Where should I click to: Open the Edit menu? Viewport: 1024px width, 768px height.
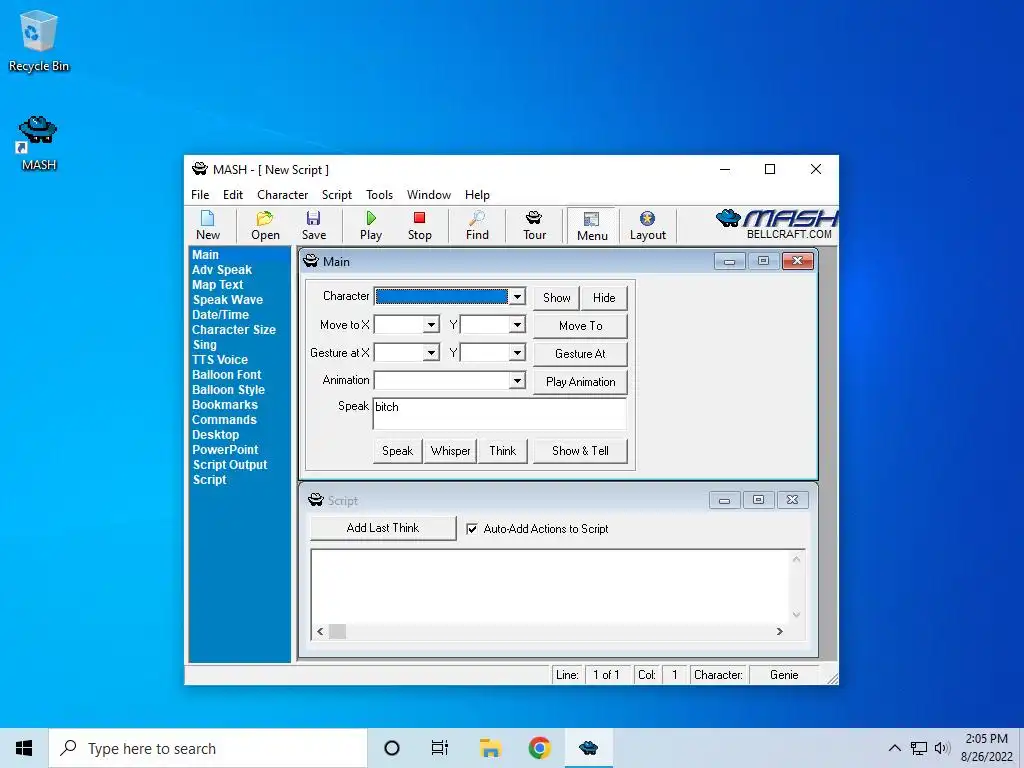pos(232,195)
